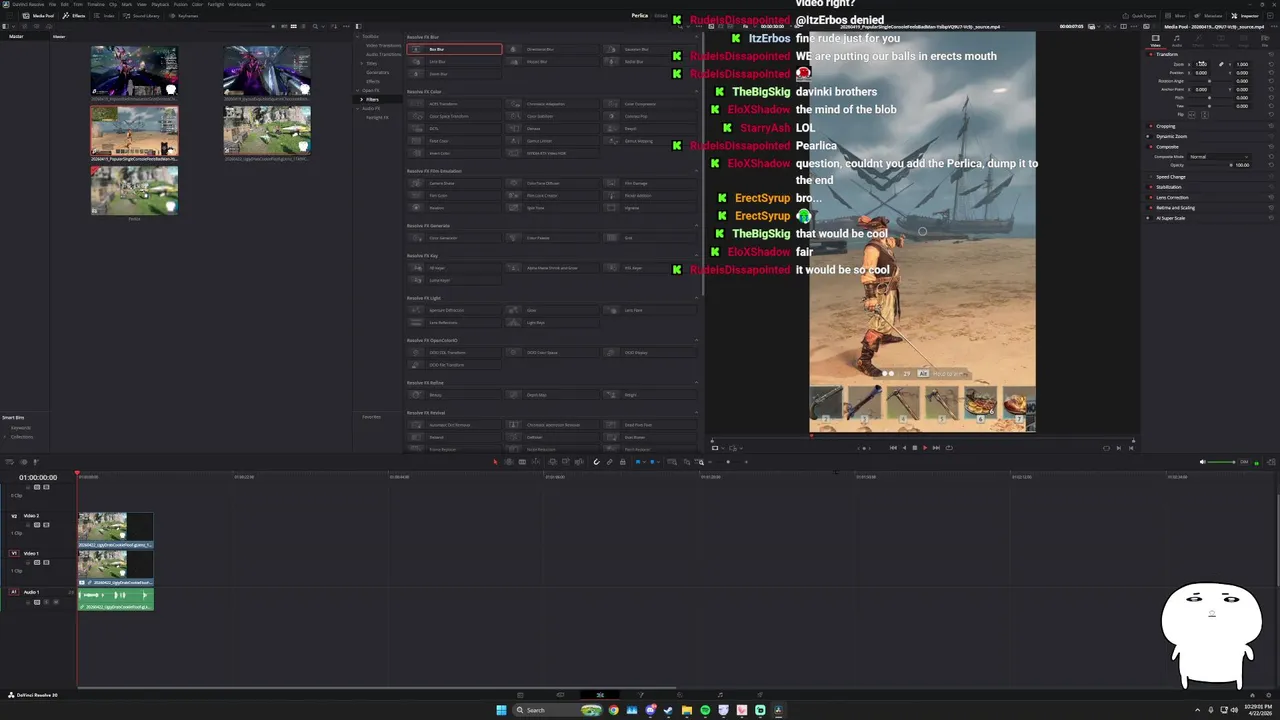Image resolution: width=1280 pixels, height=720 pixels.
Task: Open the Mixer panel
Action: 1177,16
